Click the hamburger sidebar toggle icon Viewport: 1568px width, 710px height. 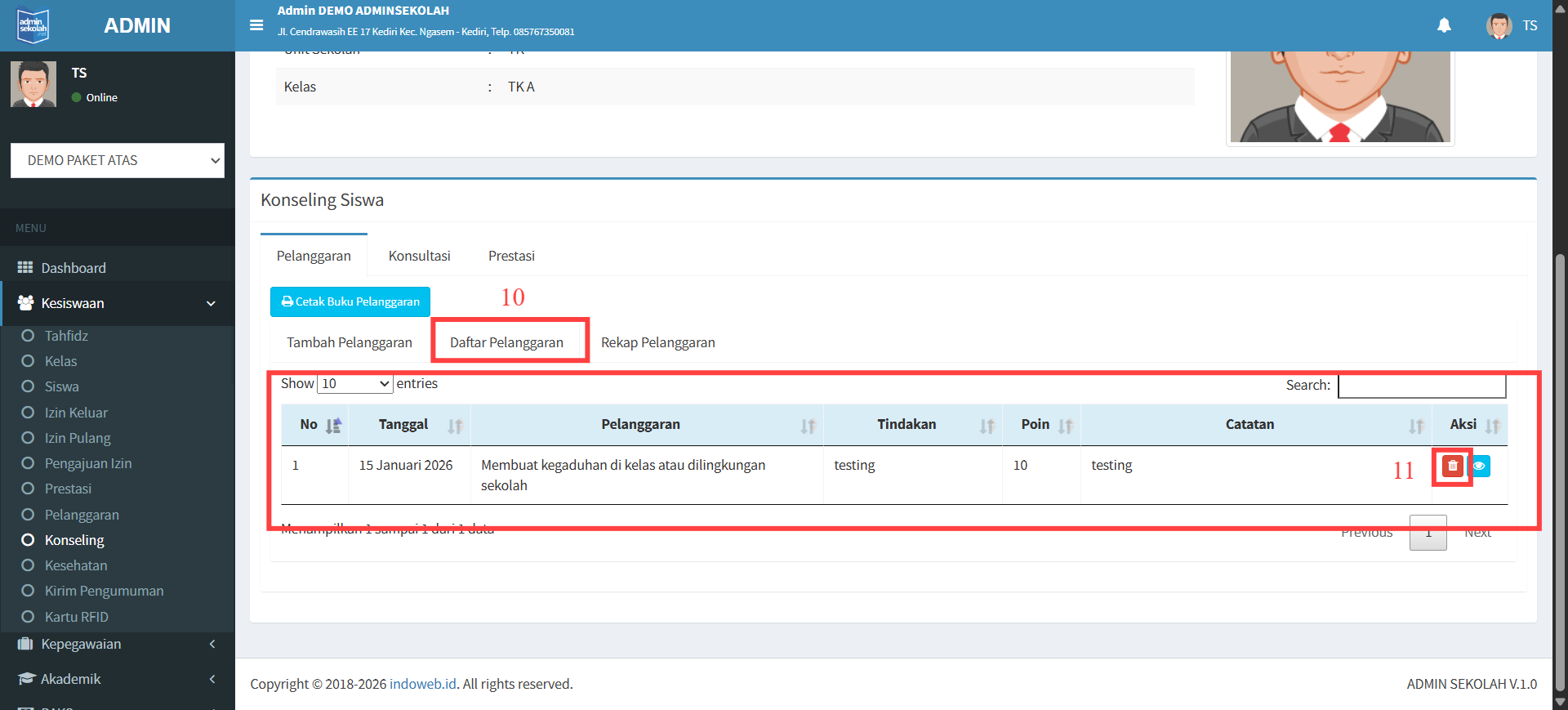pos(256,25)
